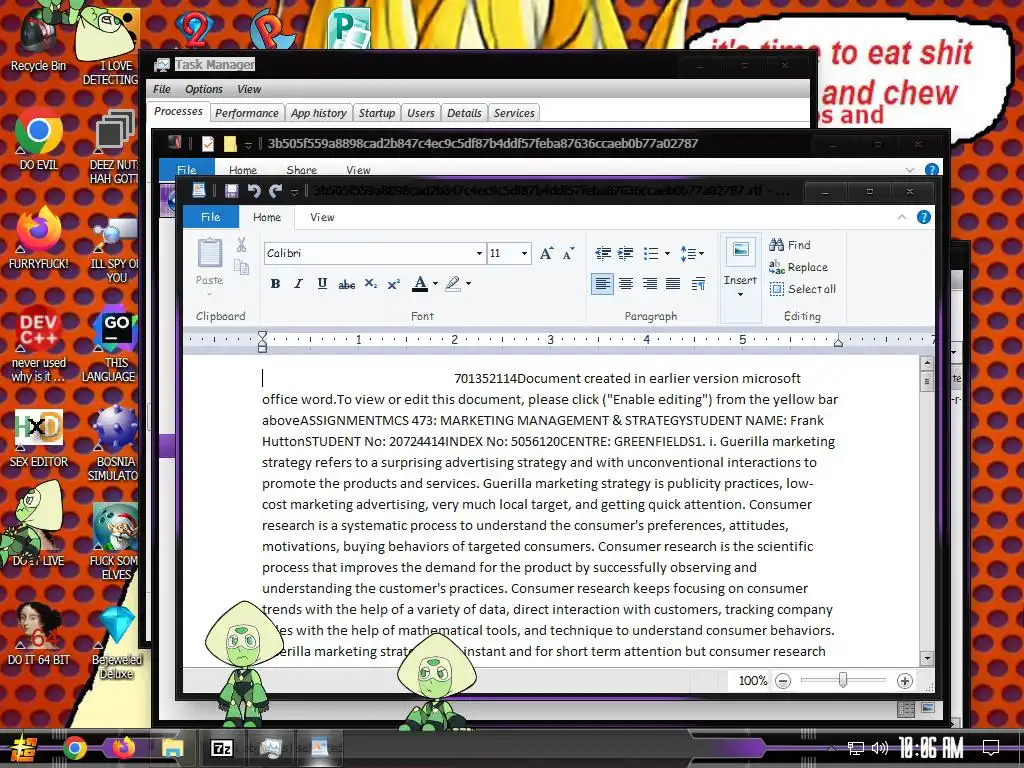Click the text highlight color icon
Screen dimensions: 1024x768
click(x=453, y=283)
